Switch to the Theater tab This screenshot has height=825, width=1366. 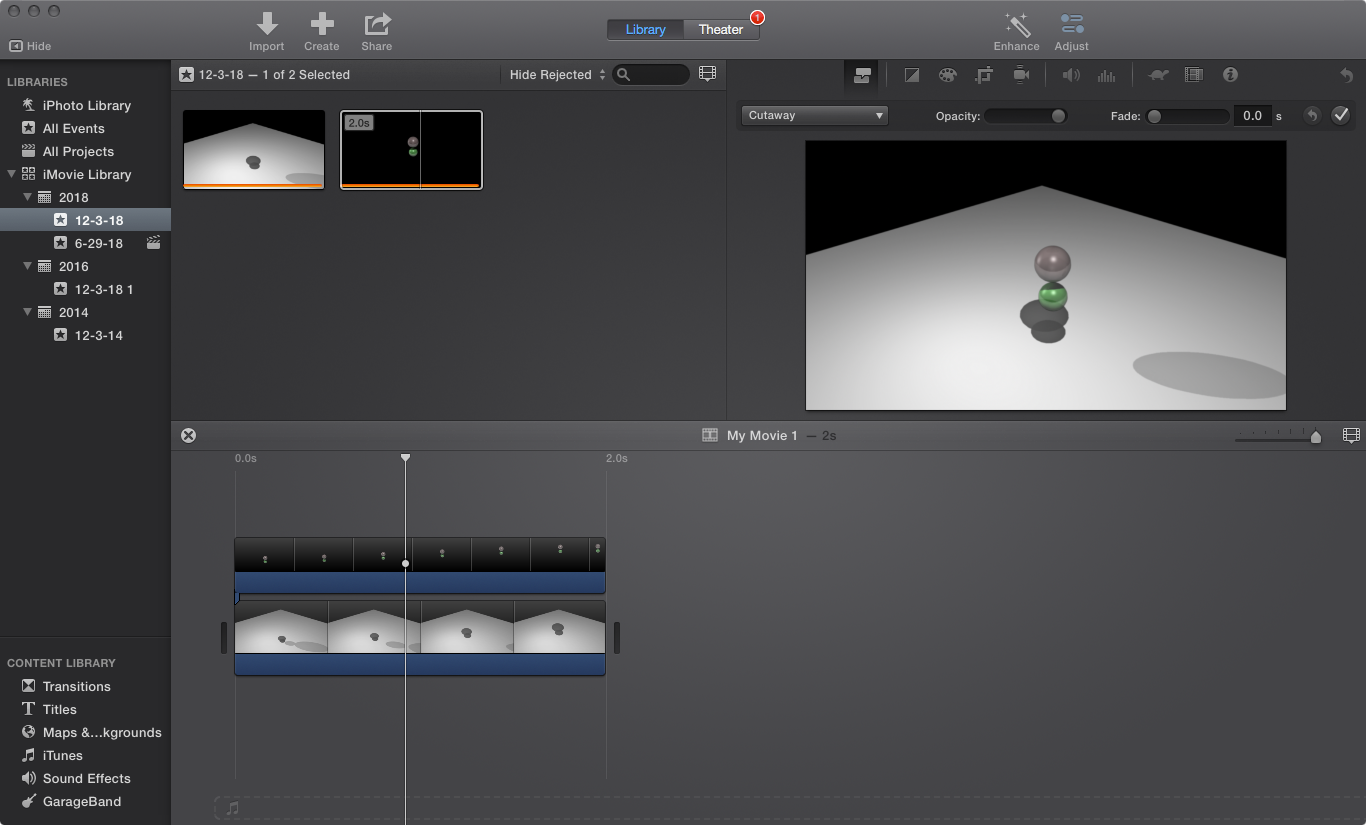pyautogui.click(x=720, y=29)
